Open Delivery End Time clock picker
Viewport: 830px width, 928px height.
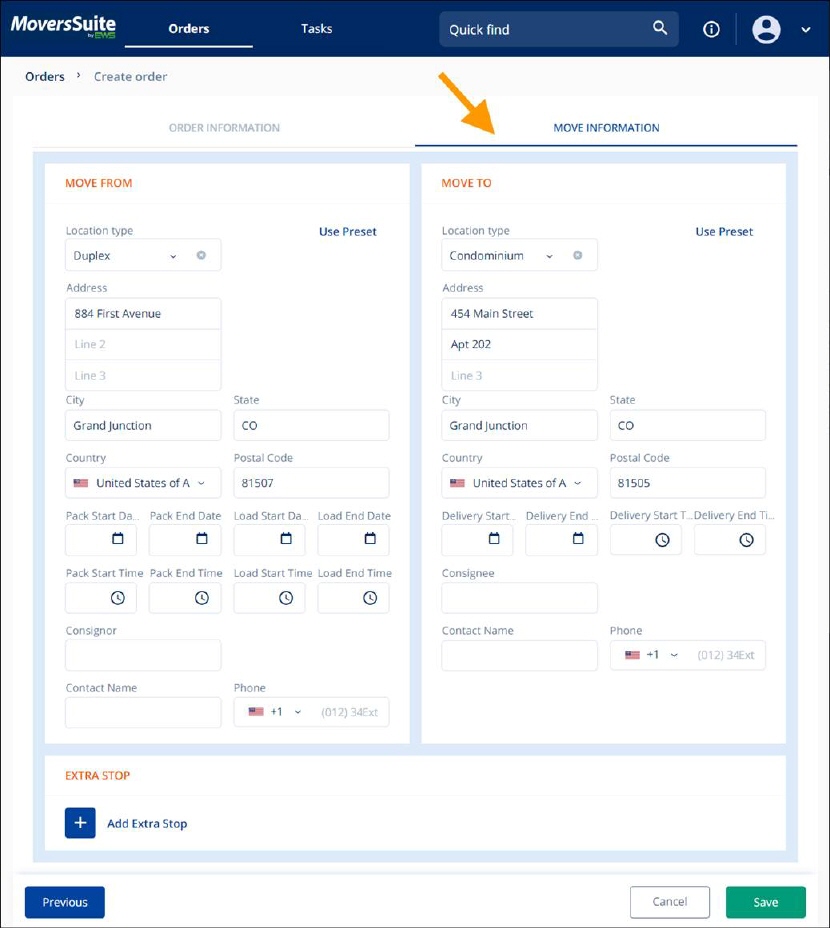pos(746,539)
